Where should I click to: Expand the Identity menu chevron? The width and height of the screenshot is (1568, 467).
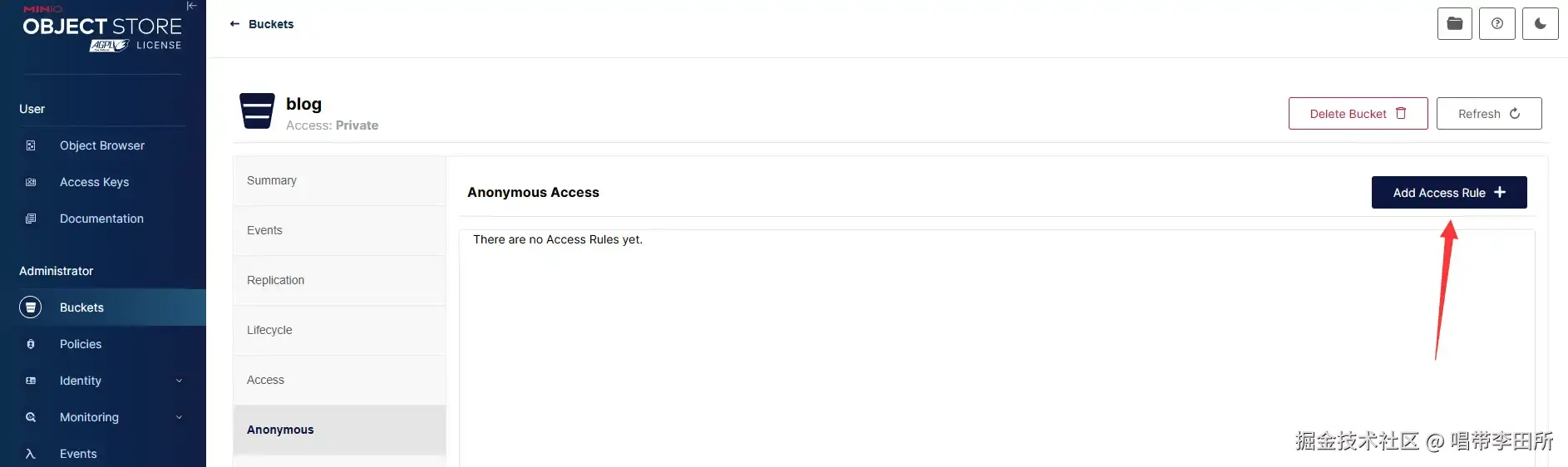point(179,381)
